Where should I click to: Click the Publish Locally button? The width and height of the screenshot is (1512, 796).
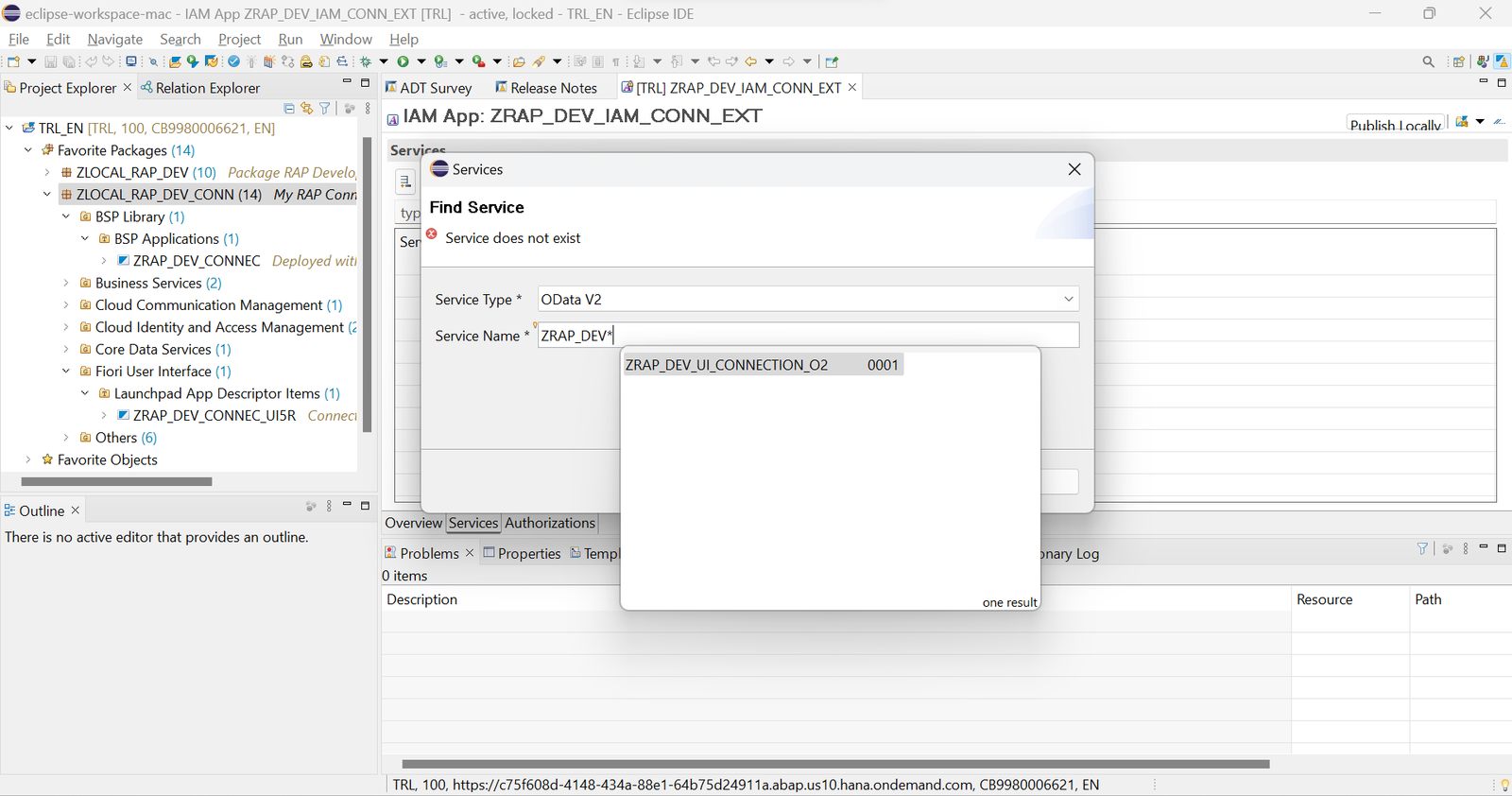tap(1395, 124)
